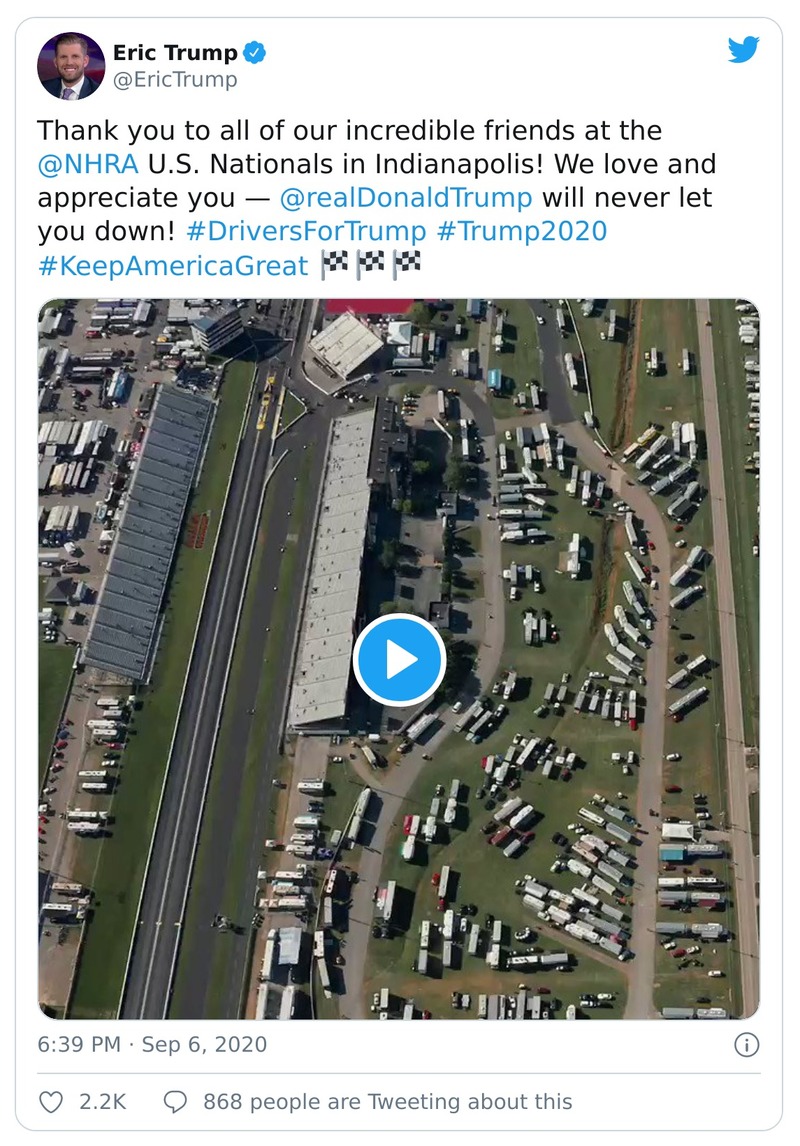Play the embedded aerial video
This screenshot has height=1146, width=800.
[x=399, y=658]
